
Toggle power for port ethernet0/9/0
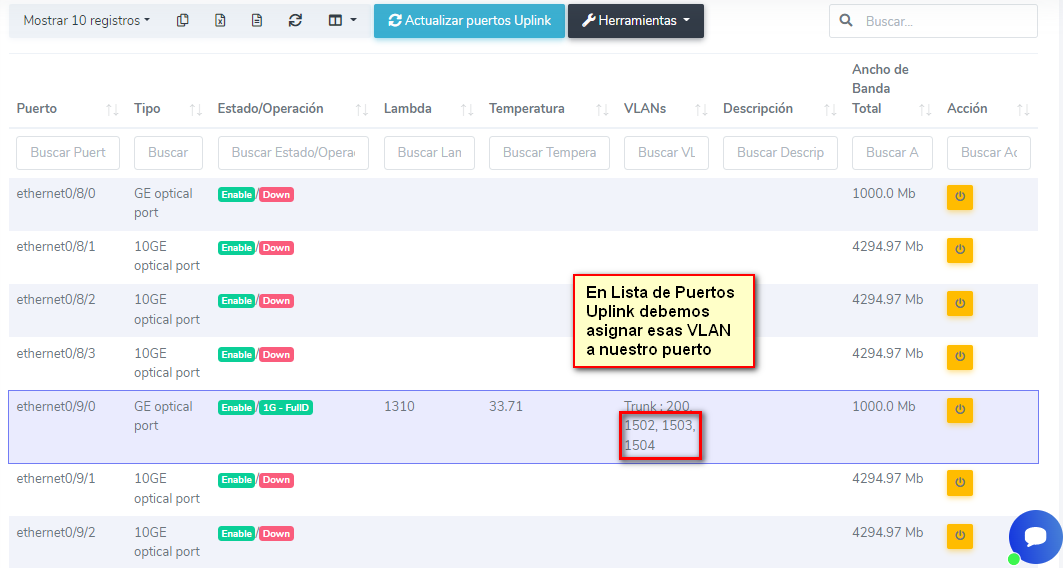tap(959, 410)
